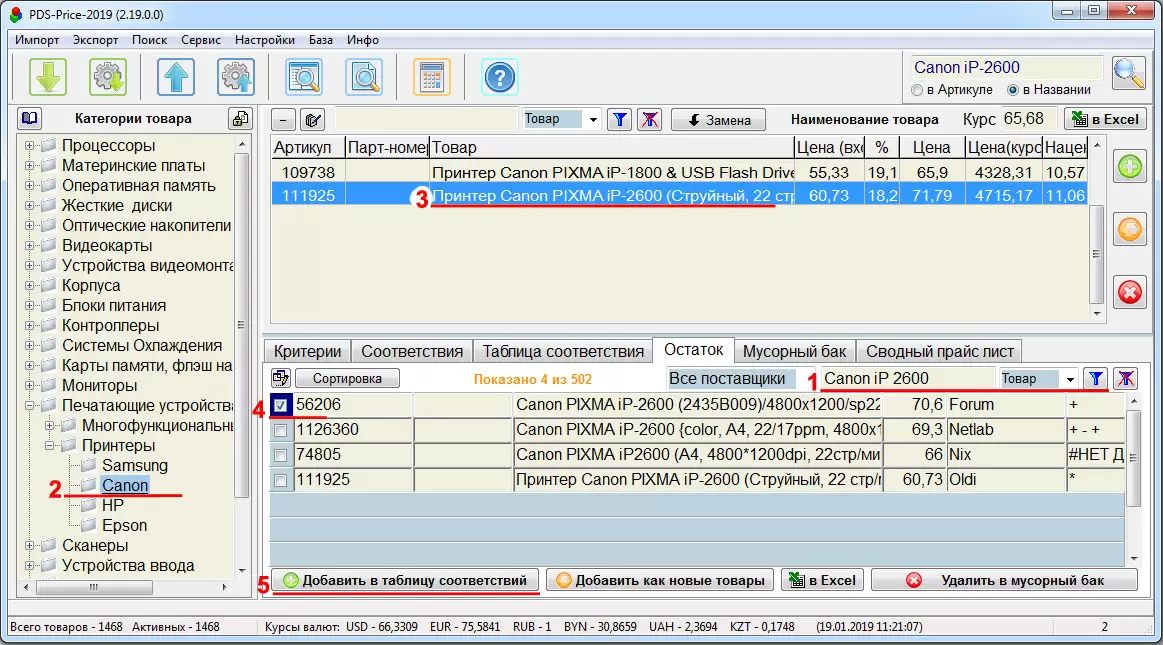
Task: Click the green download arrow import icon
Action: tap(48, 77)
